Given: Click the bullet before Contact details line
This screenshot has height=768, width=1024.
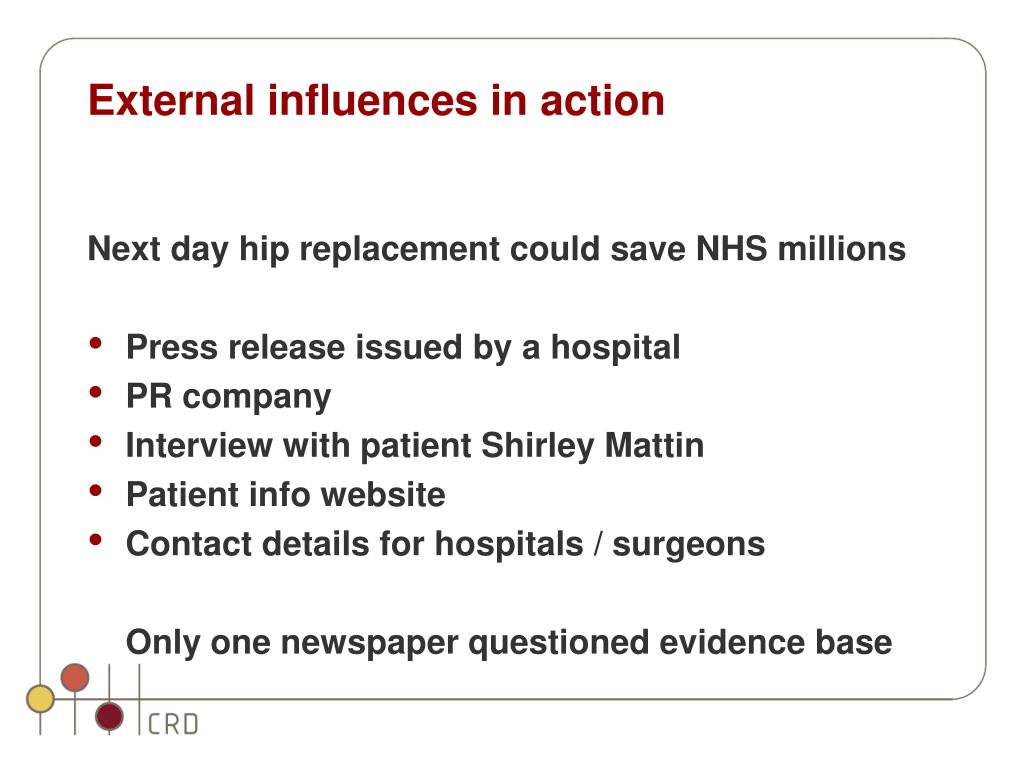Looking at the screenshot, I should pos(96,539).
